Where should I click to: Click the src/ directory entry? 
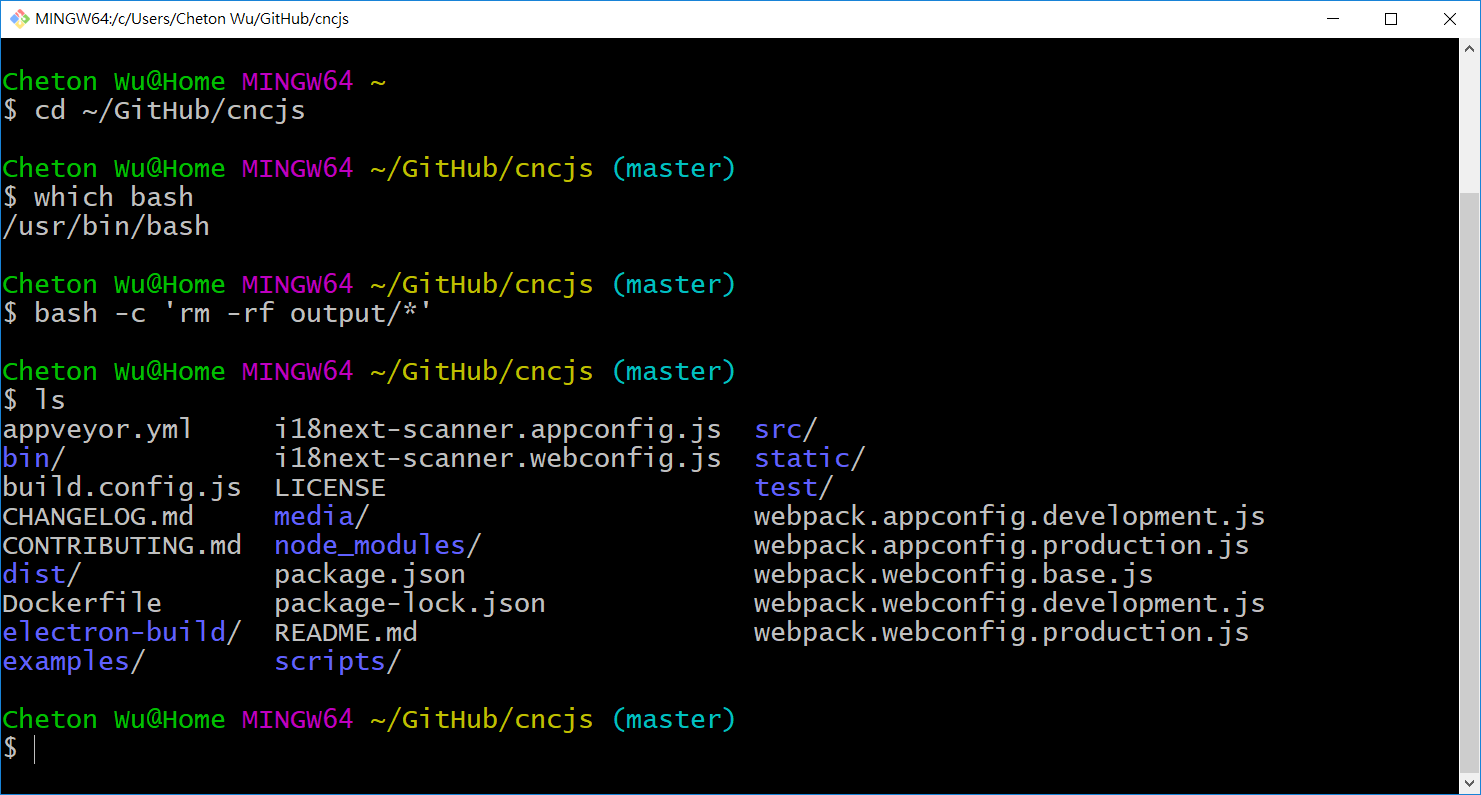785,430
